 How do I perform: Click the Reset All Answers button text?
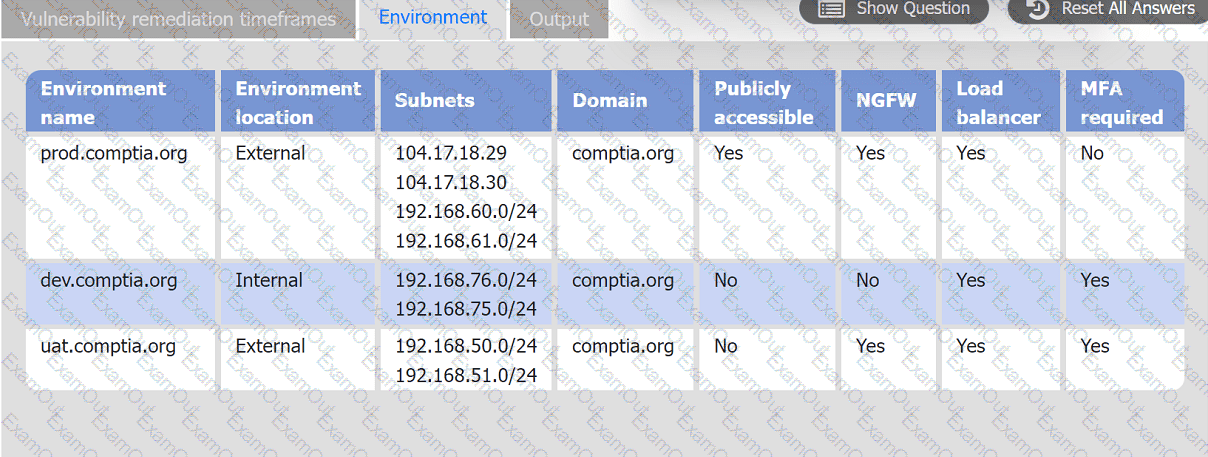(1127, 9)
